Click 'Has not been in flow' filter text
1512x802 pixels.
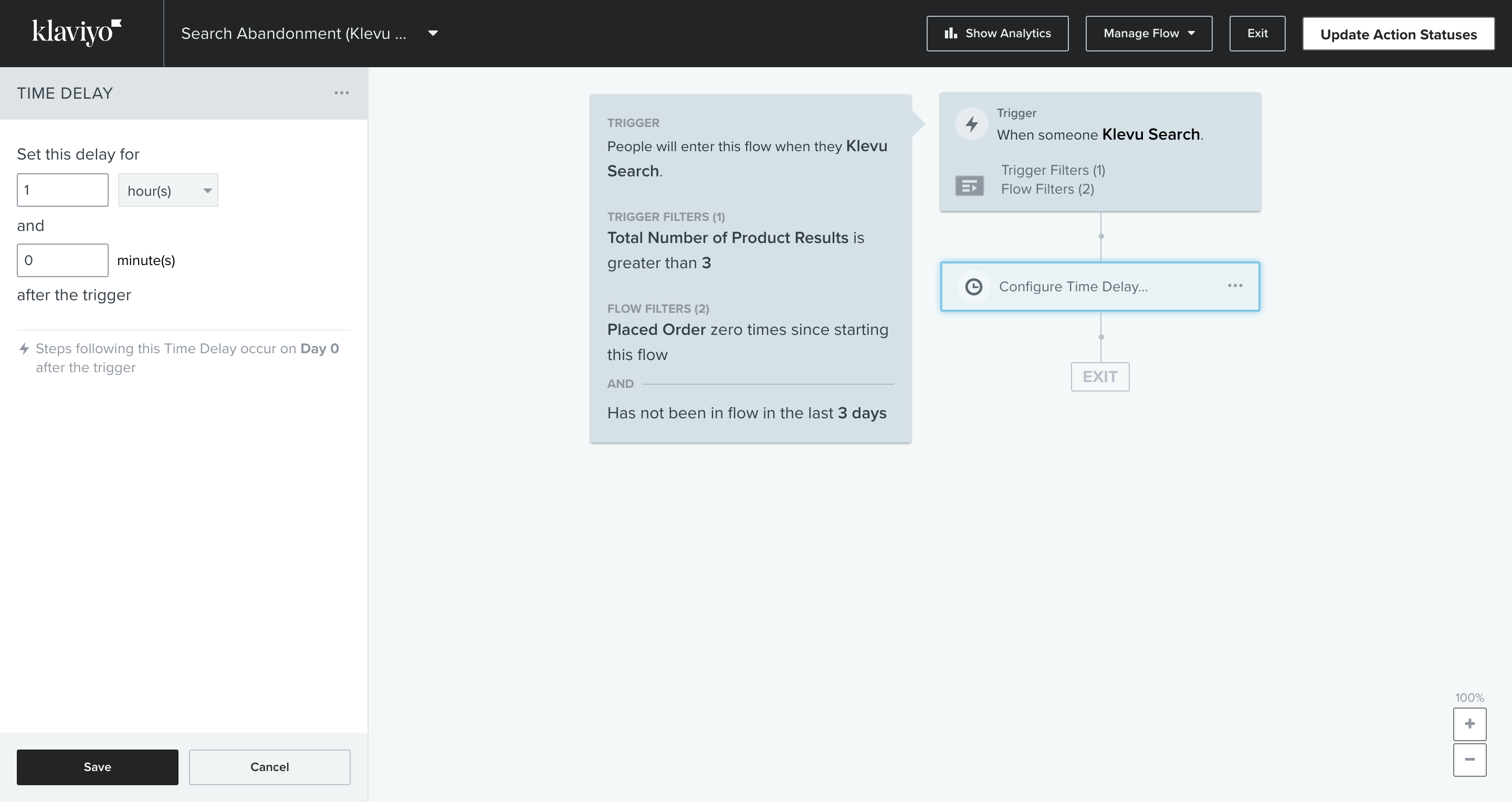tap(747, 413)
